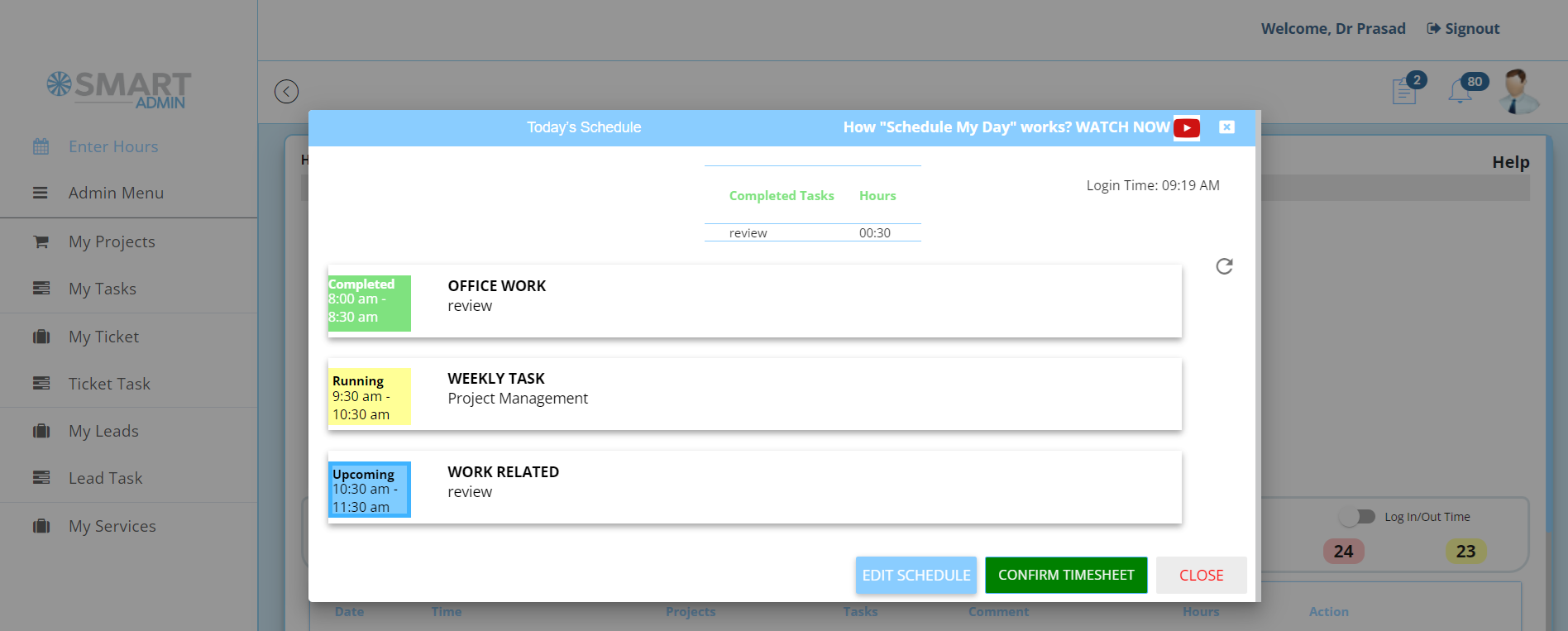Open My Projects in sidebar
Screen dimensions: 1568x631
(112, 241)
